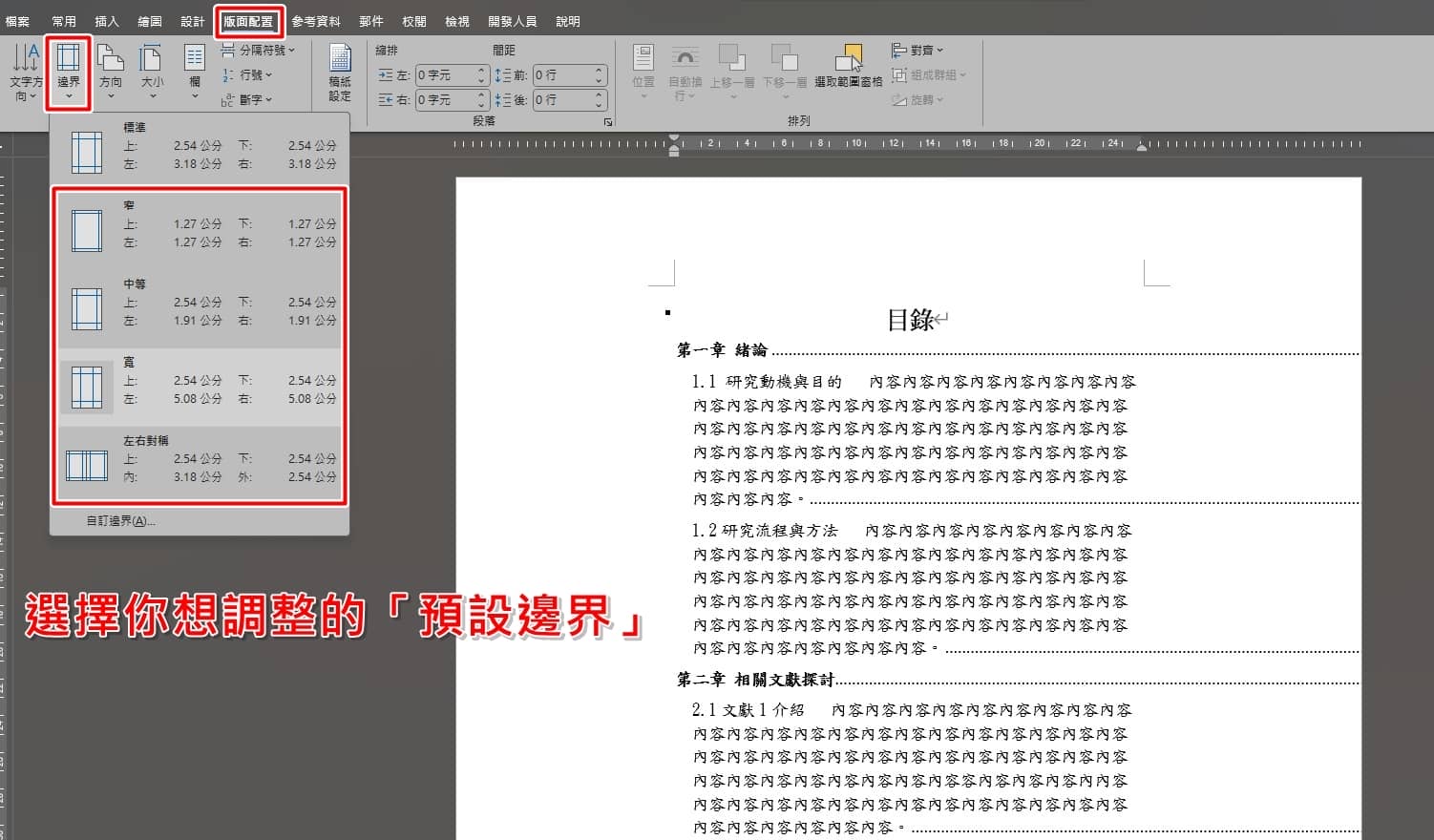
Task: Switch to the 校閱 review tab
Action: 414,21
